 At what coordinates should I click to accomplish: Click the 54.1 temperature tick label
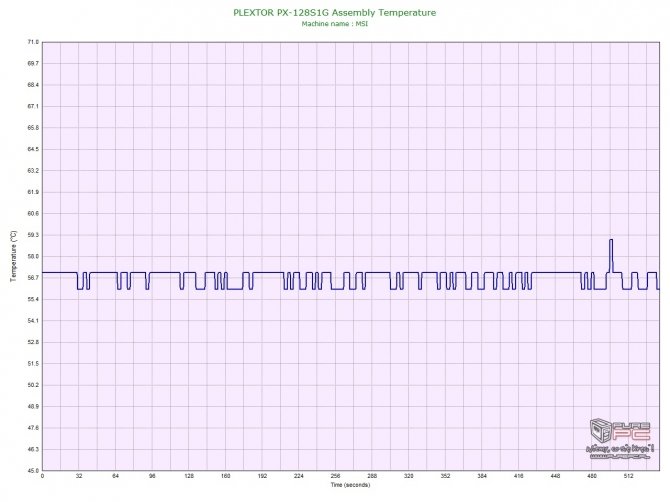[33, 320]
